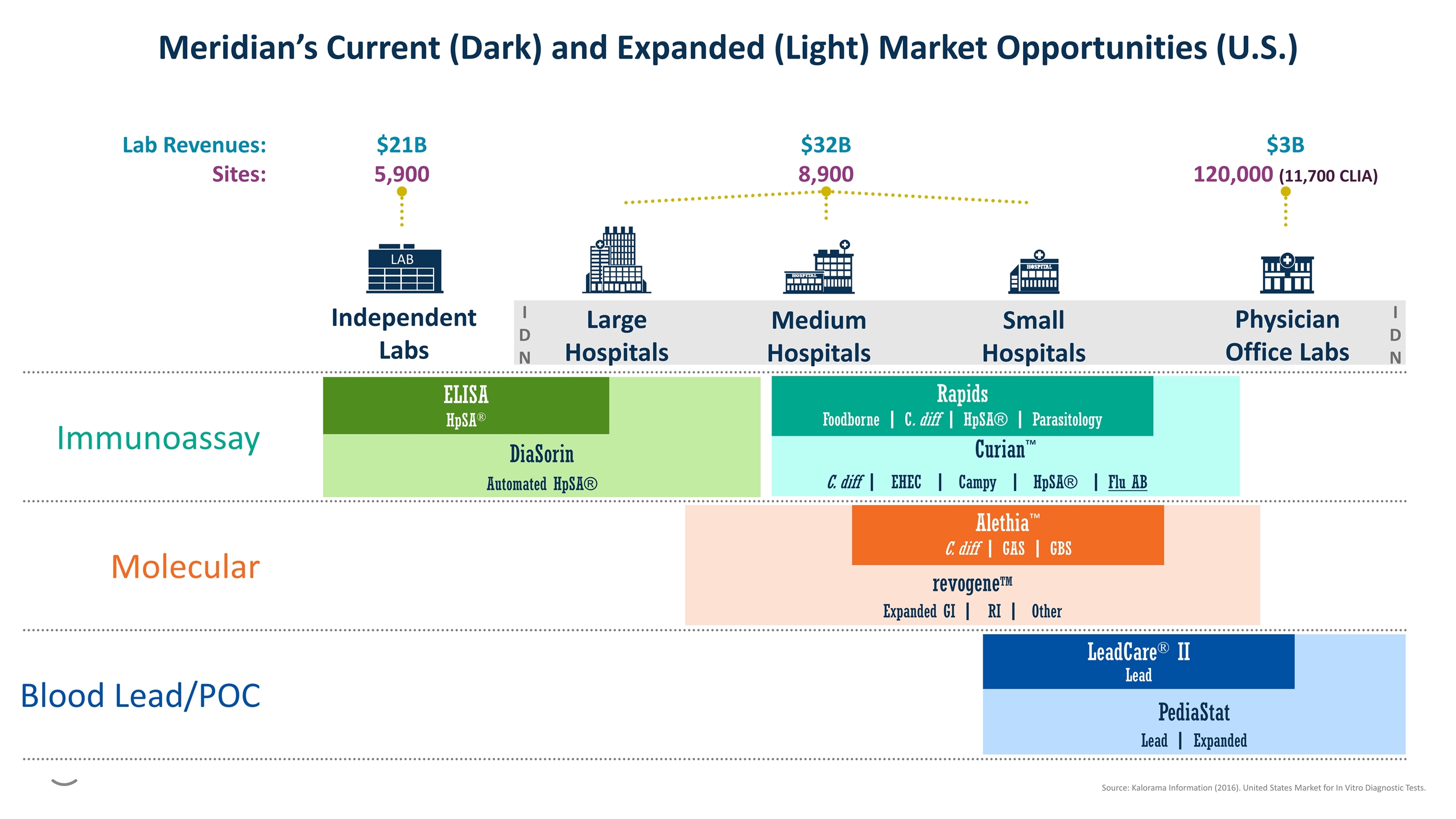Viewport: 1456px width, 819px height.
Task: Click RI under revogene
Action: coord(994,611)
